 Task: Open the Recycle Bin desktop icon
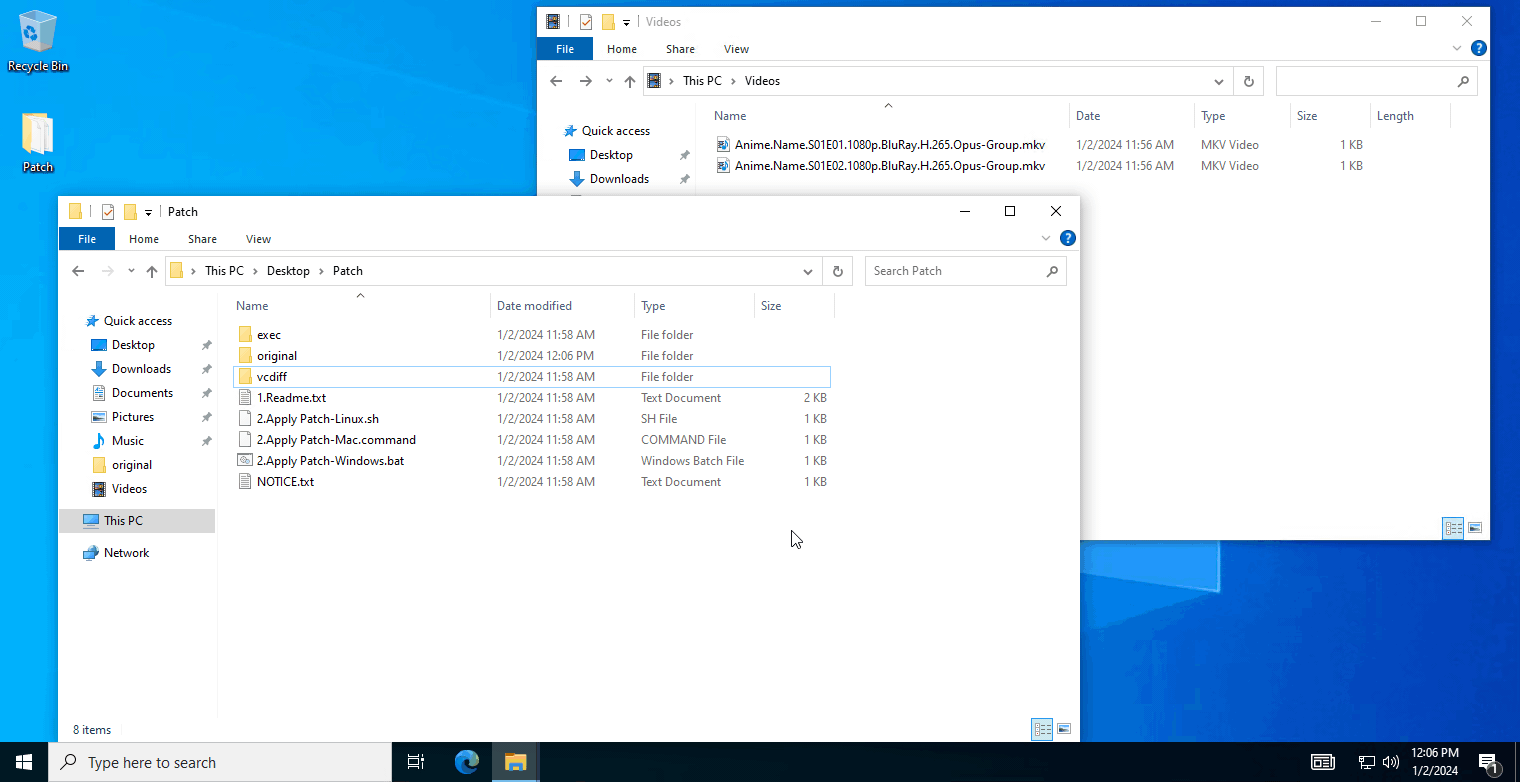(x=38, y=42)
